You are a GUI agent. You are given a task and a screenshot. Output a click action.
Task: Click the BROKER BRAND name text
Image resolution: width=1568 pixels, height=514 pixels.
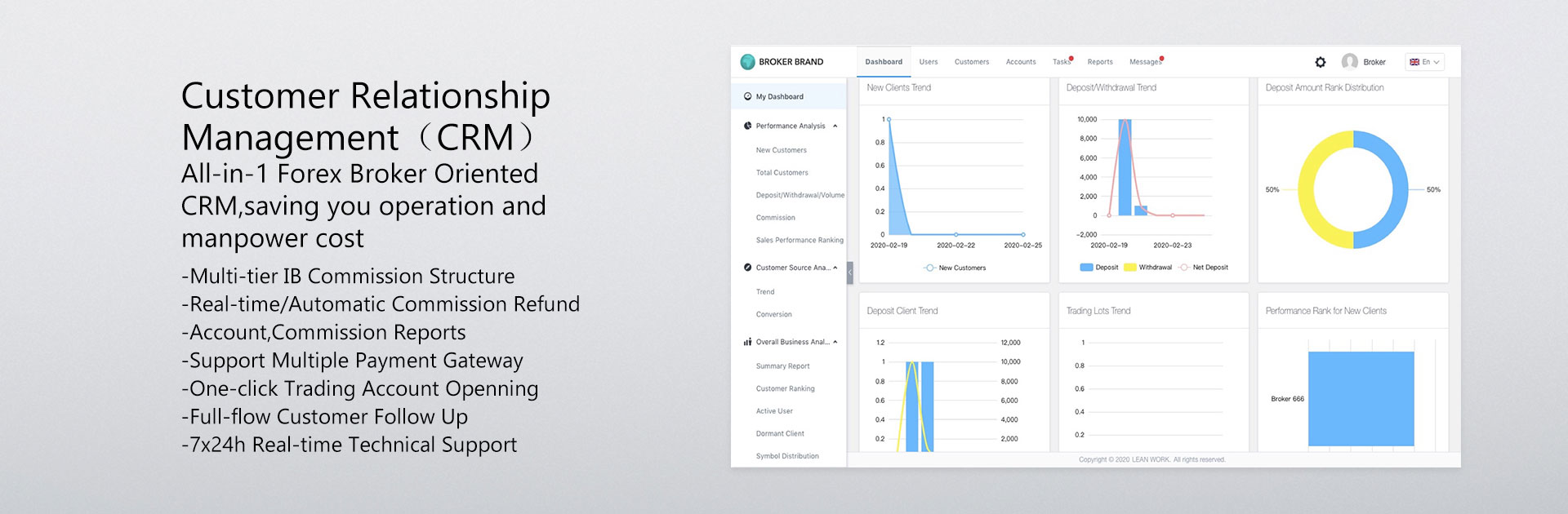pyautogui.click(x=791, y=62)
